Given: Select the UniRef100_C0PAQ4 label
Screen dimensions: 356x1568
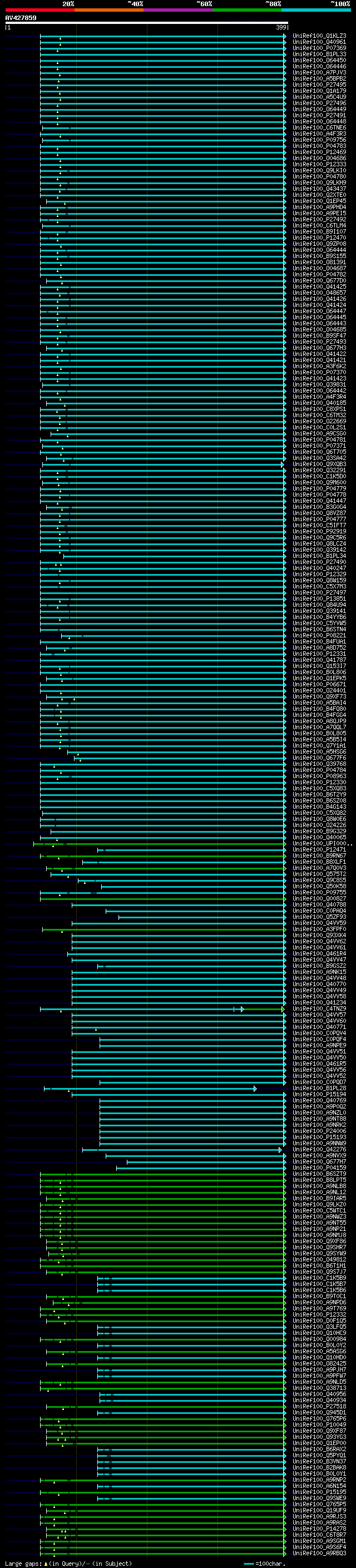Looking at the screenshot, I should pos(319,911).
